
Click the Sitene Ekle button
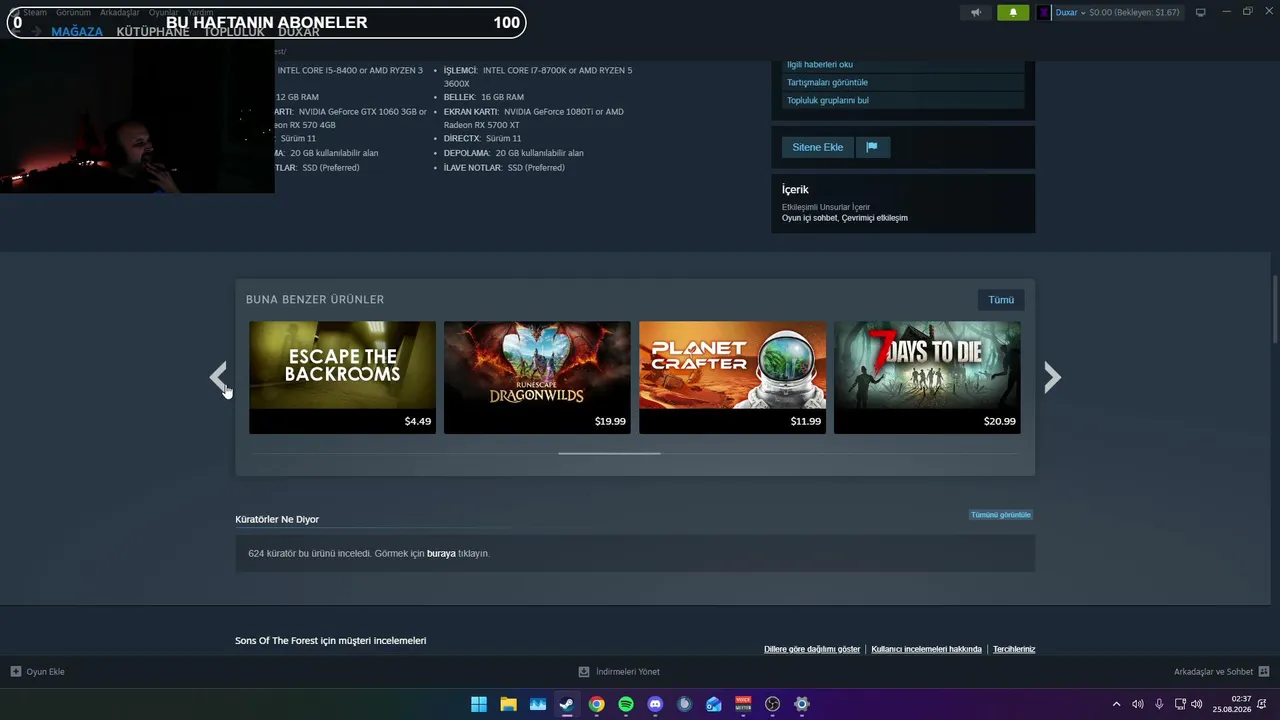click(818, 147)
